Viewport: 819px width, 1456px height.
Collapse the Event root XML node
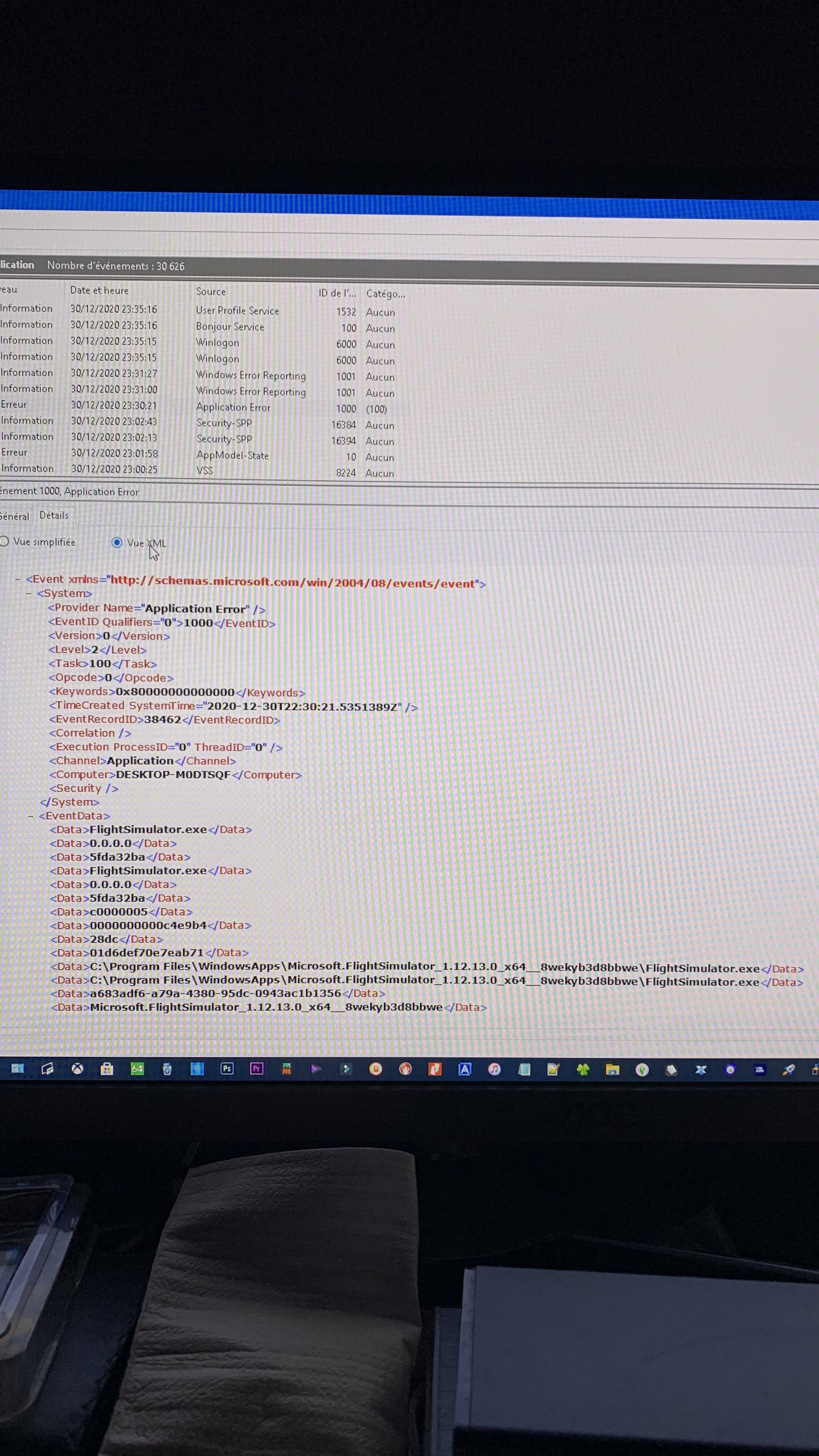click(18, 579)
